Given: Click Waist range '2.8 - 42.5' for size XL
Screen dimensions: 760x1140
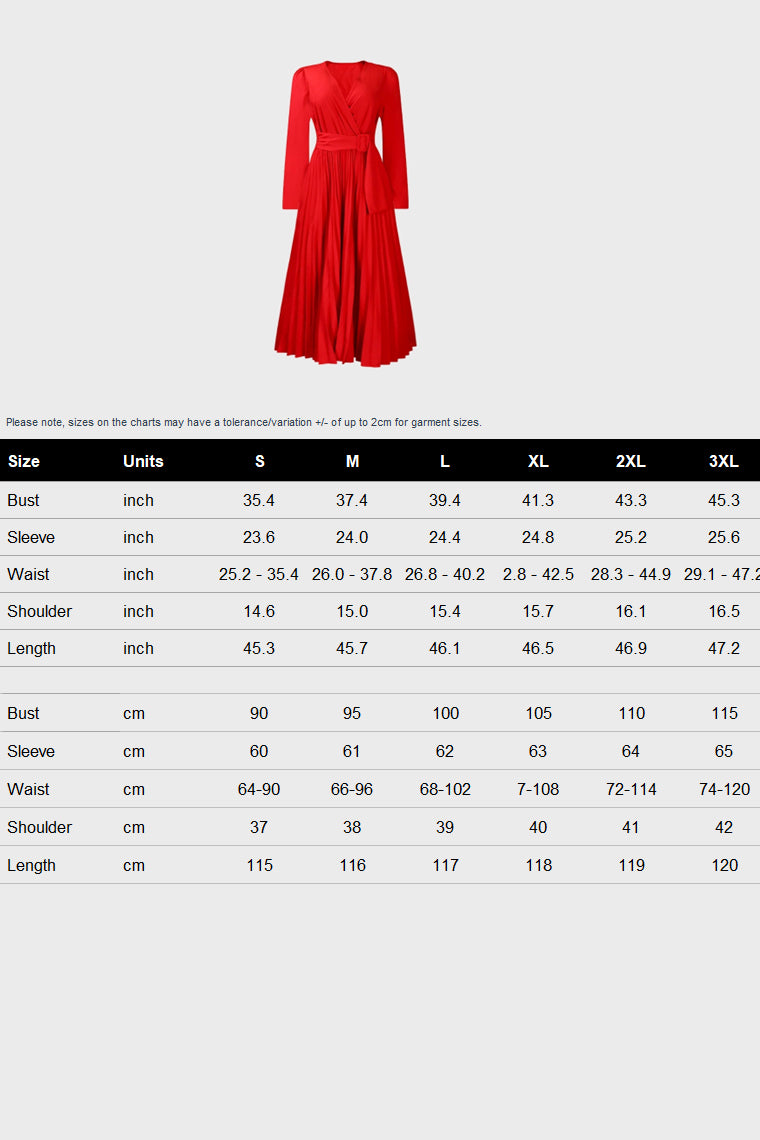Looking at the screenshot, I should coord(538,574).
